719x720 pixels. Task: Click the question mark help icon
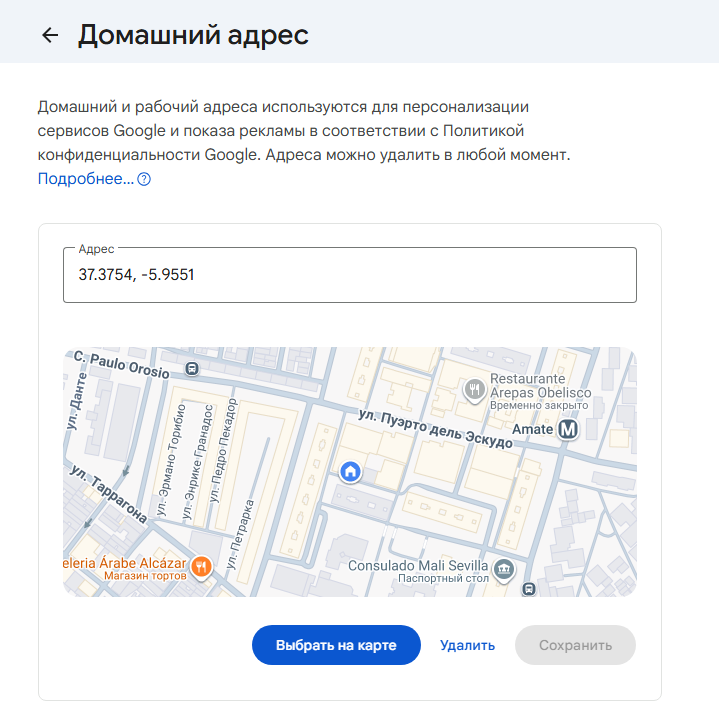pyautogui.click(x=144, y=179)
